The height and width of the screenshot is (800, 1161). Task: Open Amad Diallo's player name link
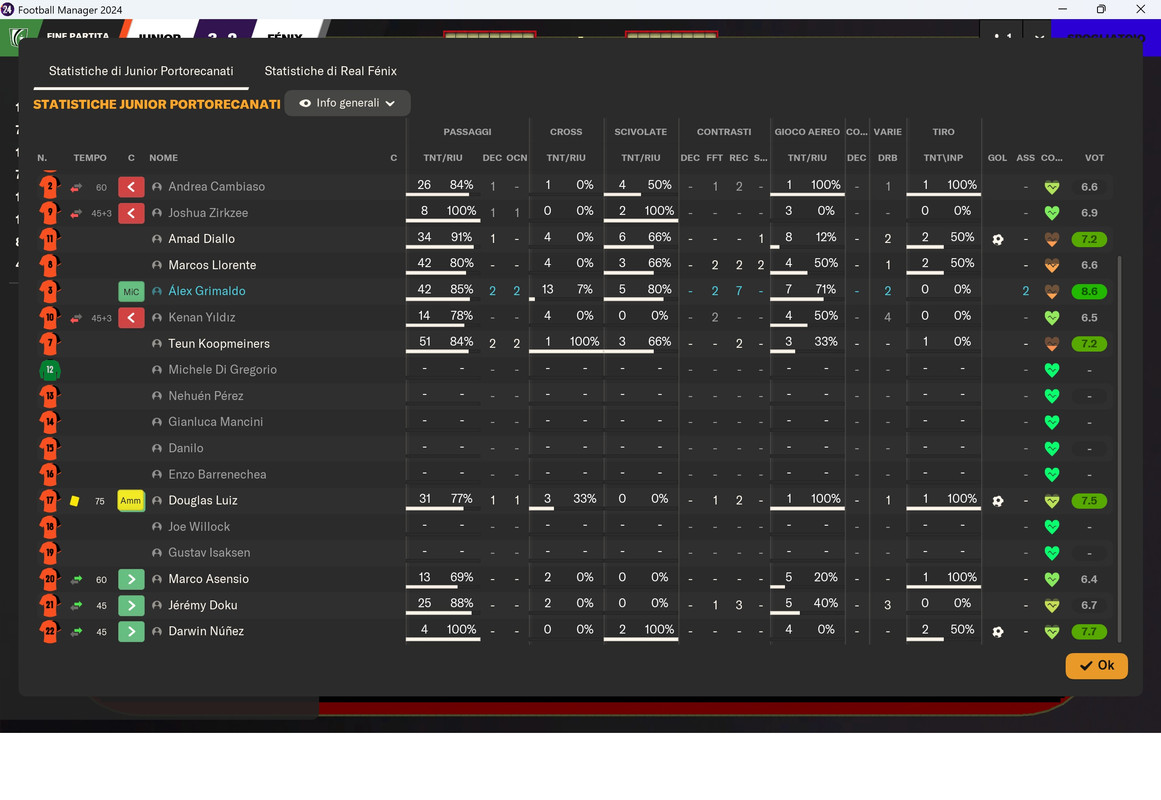coord(201,239)
